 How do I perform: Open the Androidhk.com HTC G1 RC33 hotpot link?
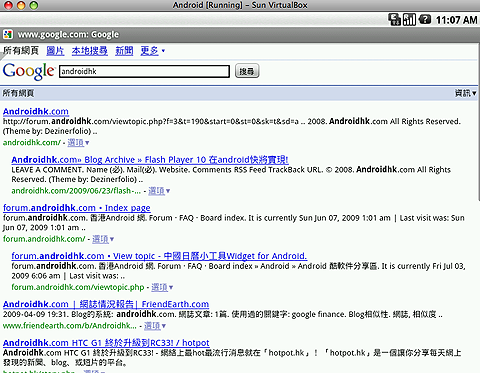pos(106,343)
